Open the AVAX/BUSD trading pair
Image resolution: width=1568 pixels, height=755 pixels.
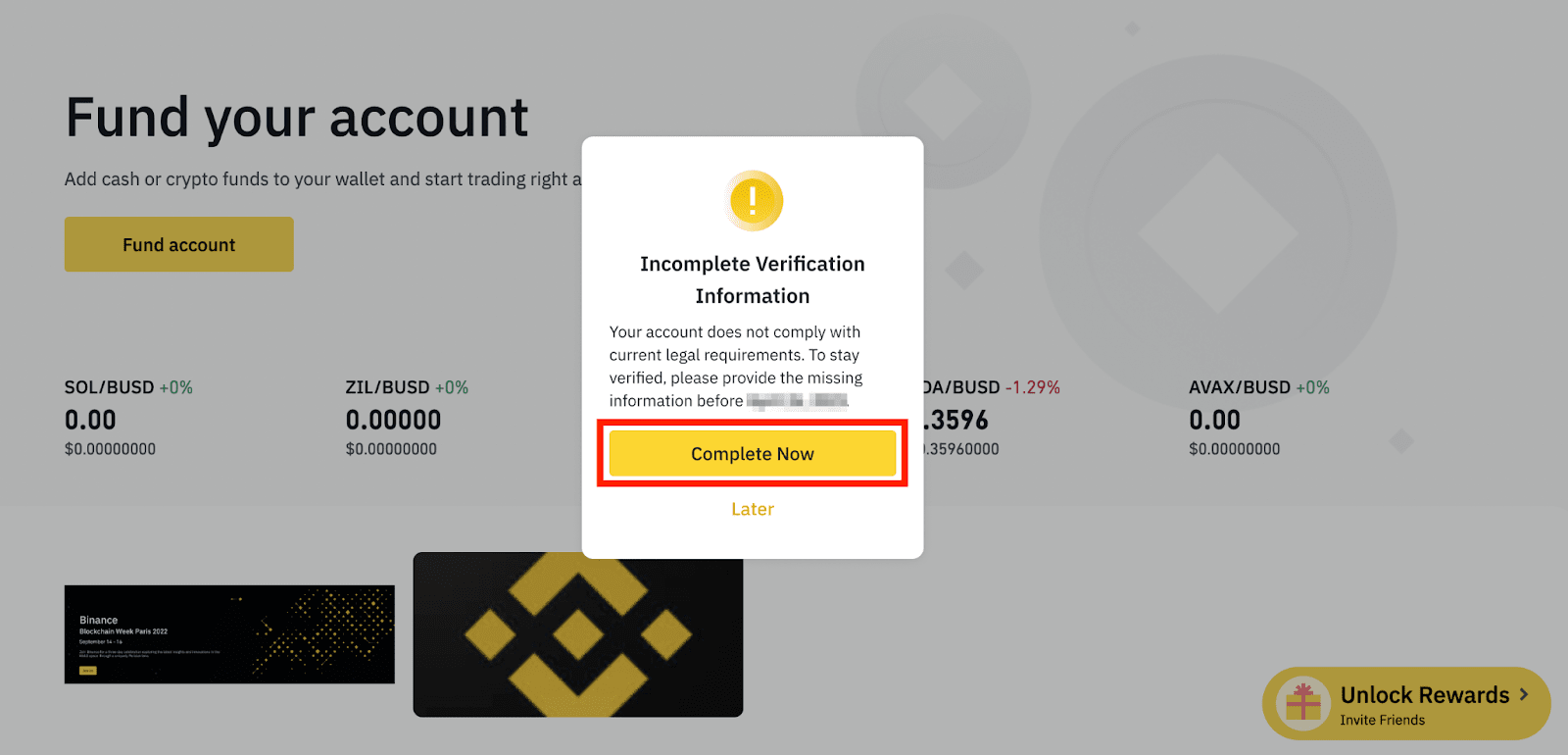click(x=1239, y=387)
